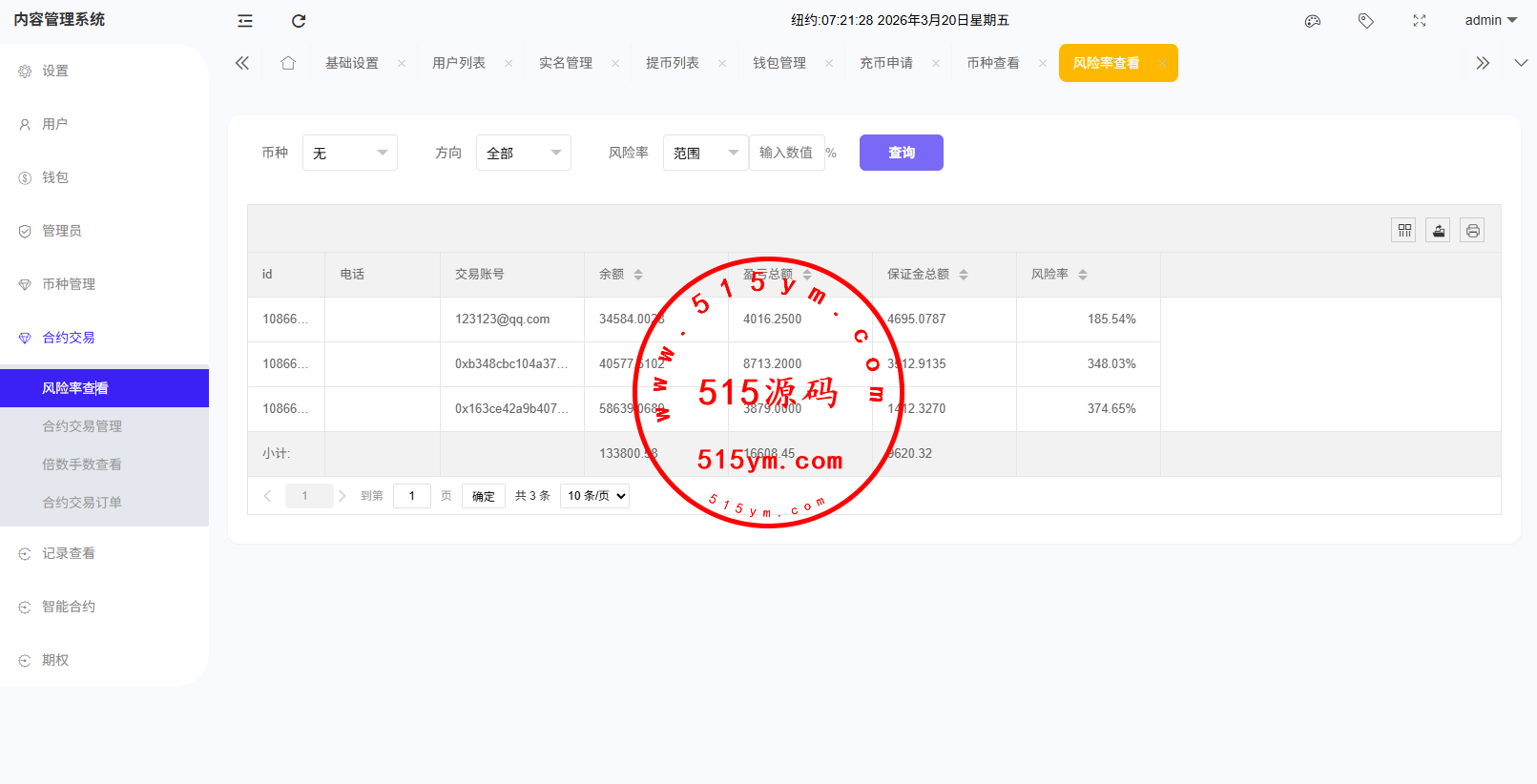This screenshot has height=784, width=1537.
Task: Go to home tab icon
Action: pyautogui.click(x=288, y=63)
